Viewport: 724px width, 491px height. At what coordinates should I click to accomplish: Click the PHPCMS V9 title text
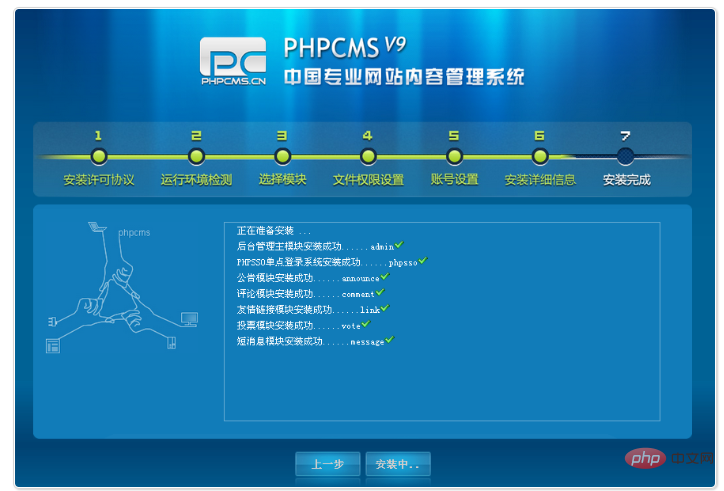pyautogui.click(x=344, y=47)
